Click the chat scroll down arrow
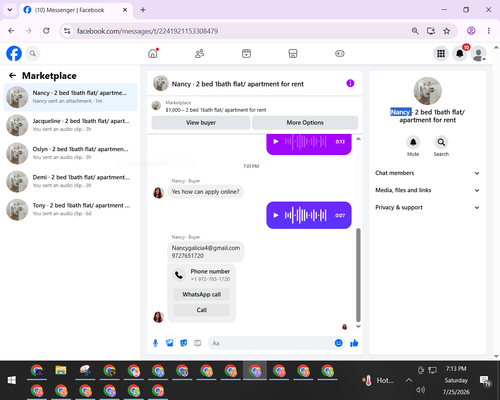 click(x=358, y=327)
